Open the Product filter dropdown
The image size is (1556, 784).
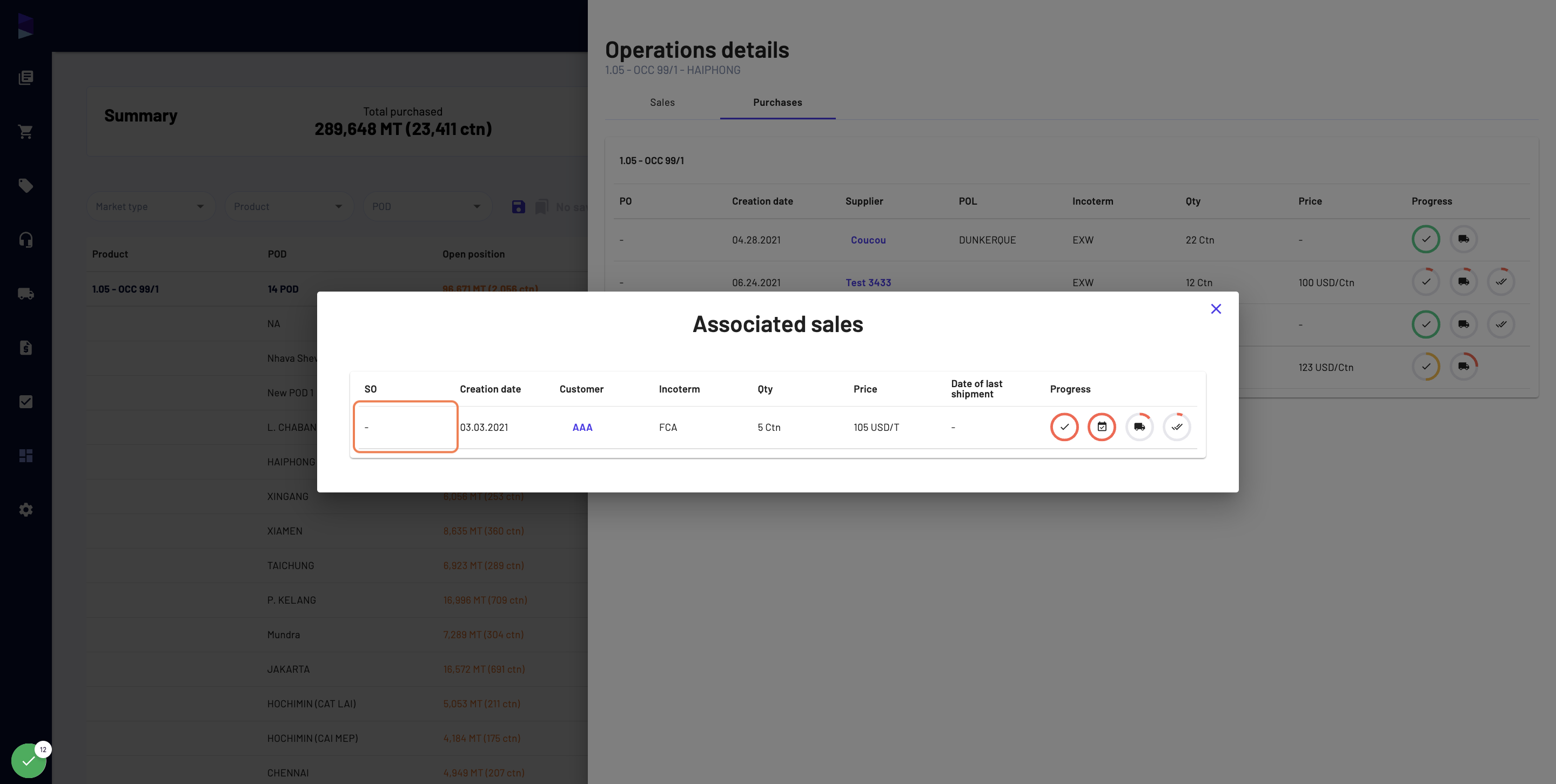pos(289,206)
